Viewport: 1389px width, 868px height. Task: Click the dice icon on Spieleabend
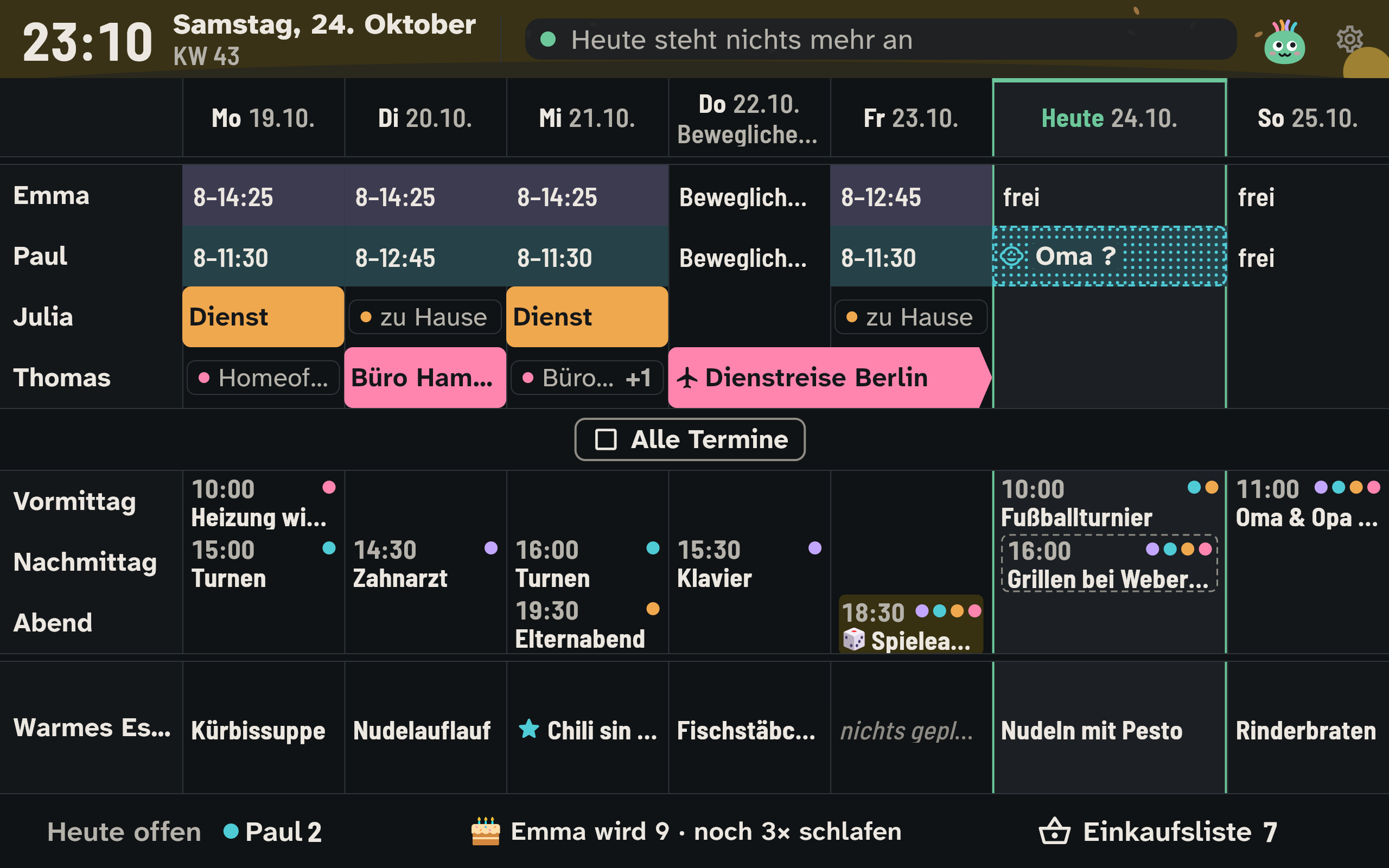click(x=853, y=640)
